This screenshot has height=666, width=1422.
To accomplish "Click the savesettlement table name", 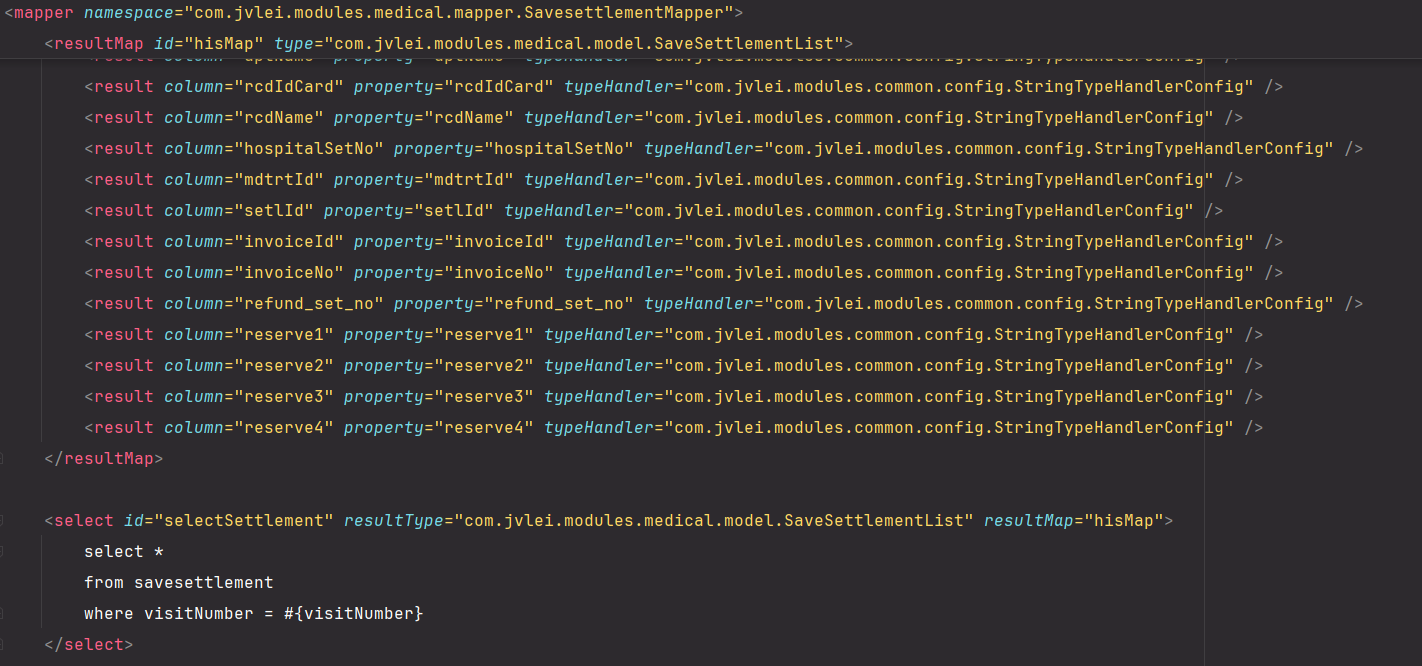I will coord(204,583).
